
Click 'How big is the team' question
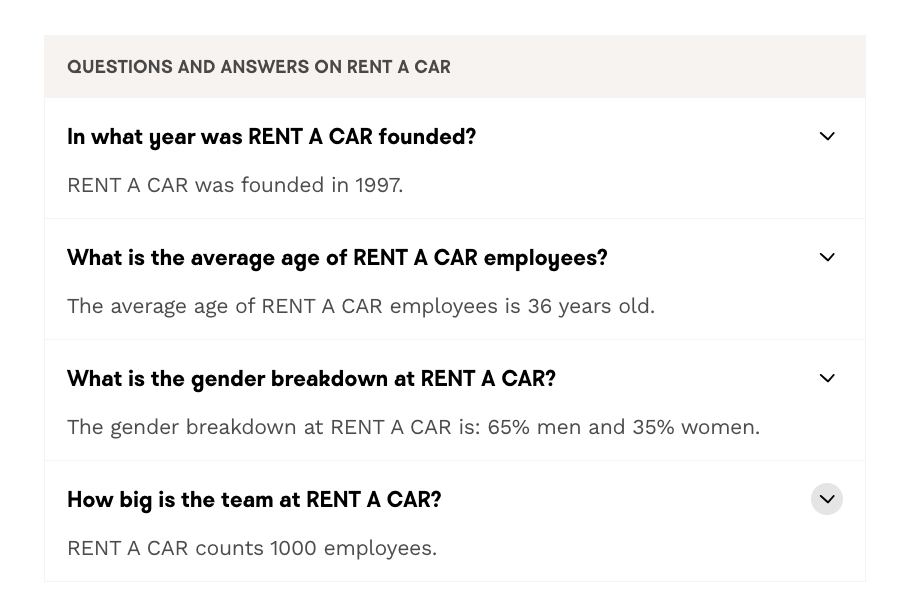coord(254,500)
